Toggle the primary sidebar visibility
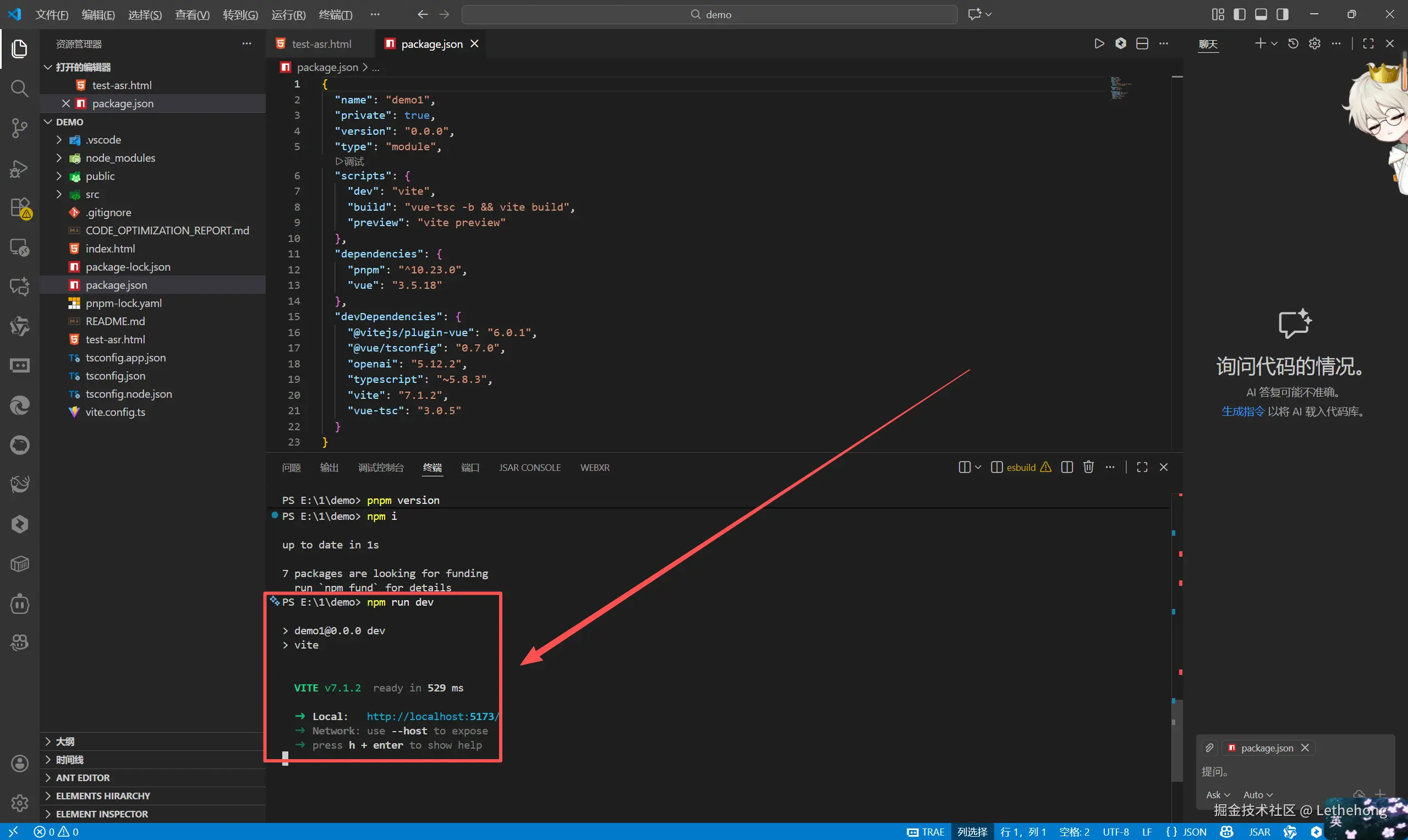Screen dimensions: 1408x840 click(x=1239, y=14)
